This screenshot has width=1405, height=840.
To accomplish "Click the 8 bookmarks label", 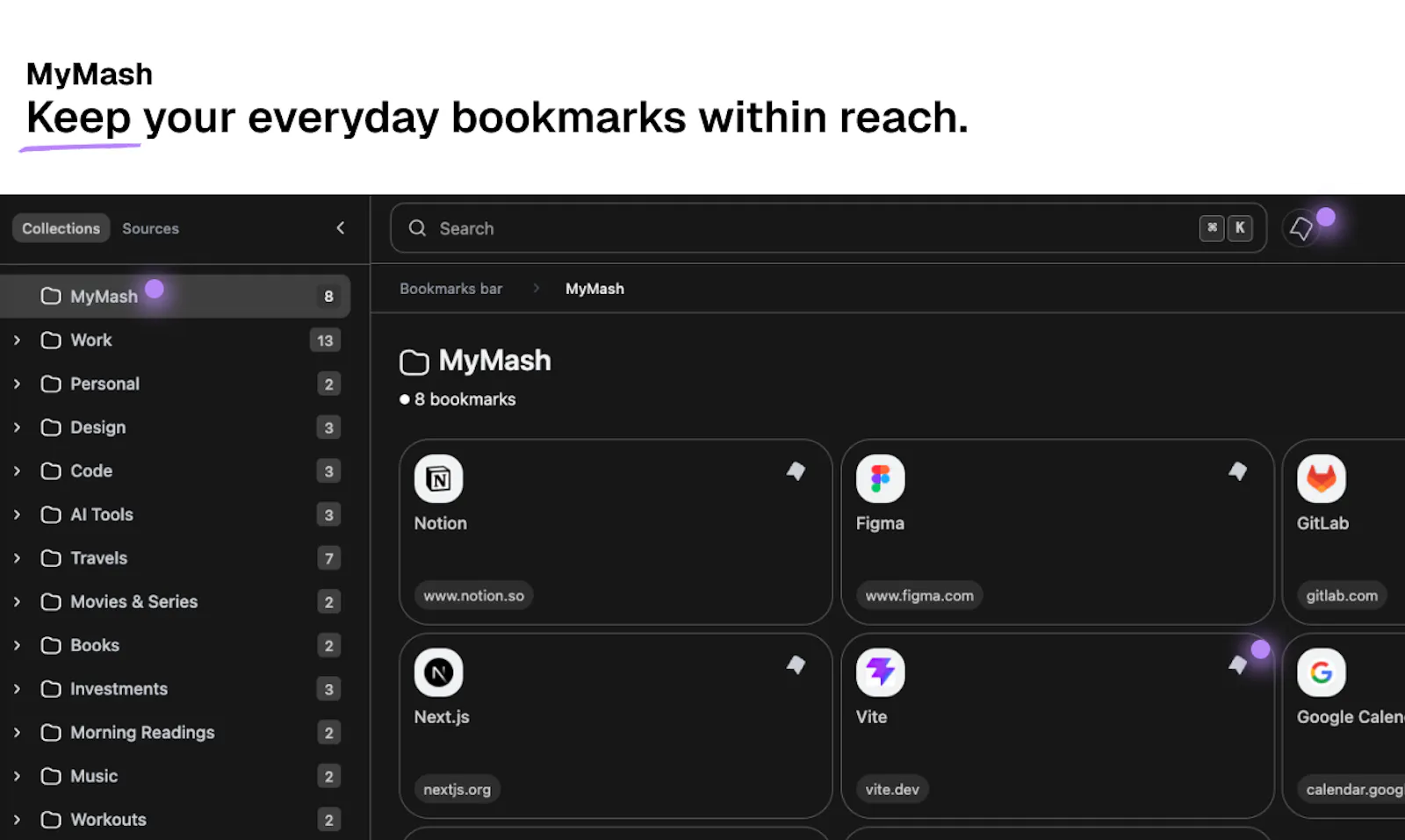I will point(465,399).
